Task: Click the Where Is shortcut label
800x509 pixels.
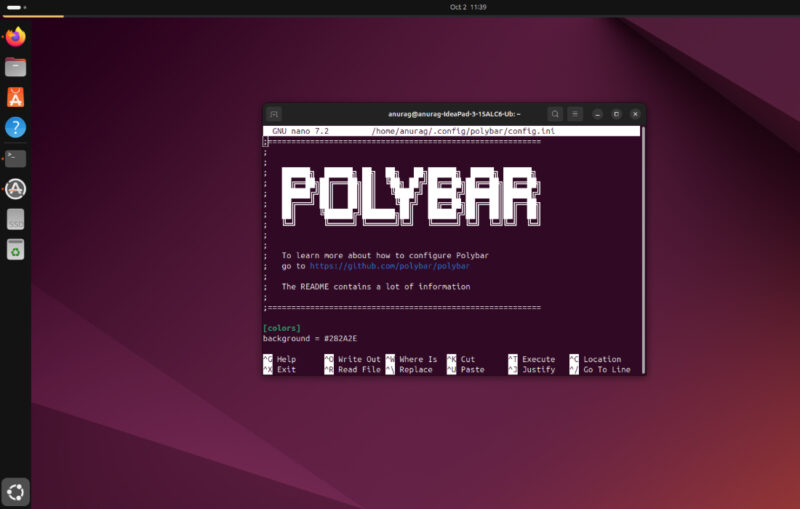Action: pos(418,360)
